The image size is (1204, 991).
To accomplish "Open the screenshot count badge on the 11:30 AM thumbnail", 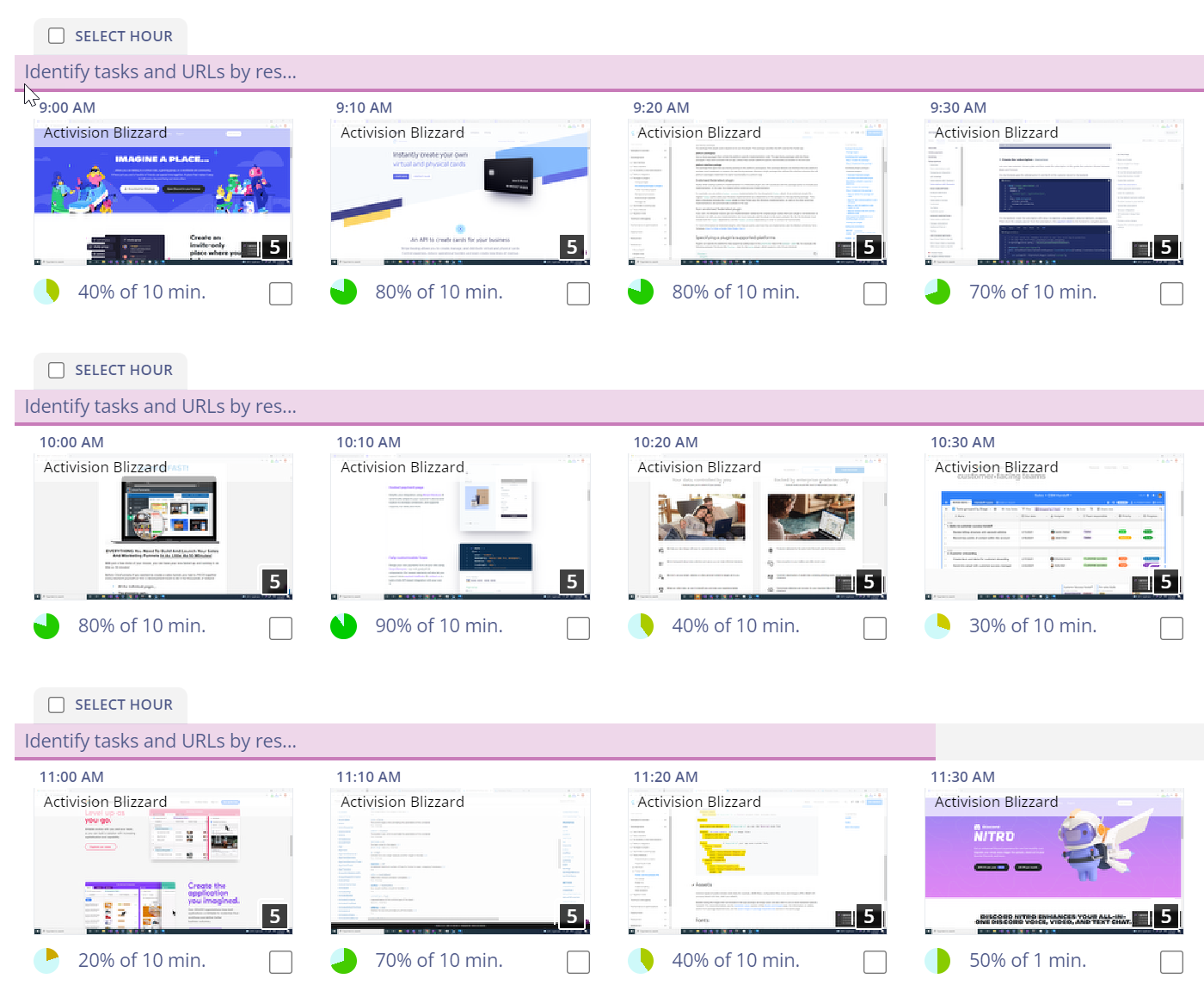I will point(1166,917).
